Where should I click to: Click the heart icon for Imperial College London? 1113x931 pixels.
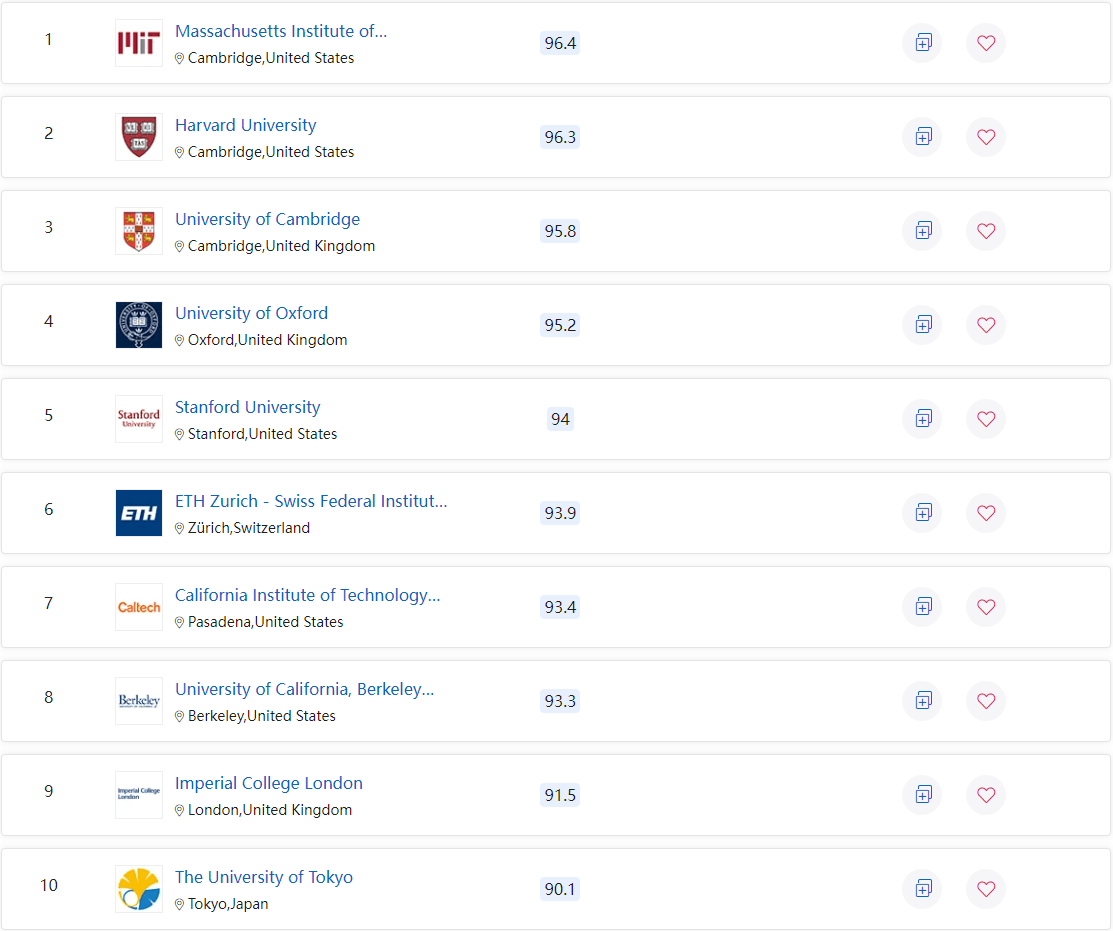(986, 795)
